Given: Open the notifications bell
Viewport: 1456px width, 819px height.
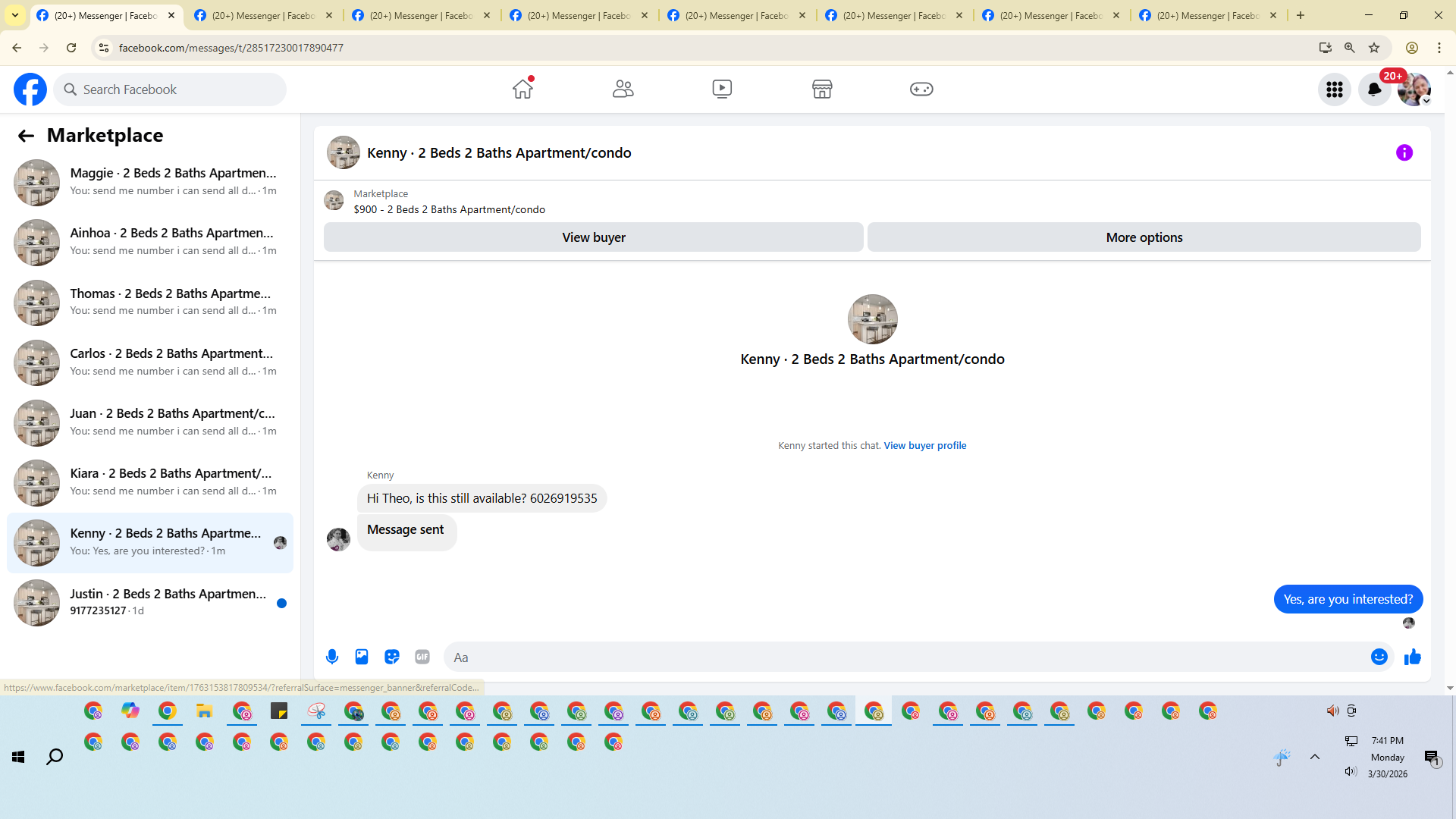Looking at the screenshot, I should 1374,89.
